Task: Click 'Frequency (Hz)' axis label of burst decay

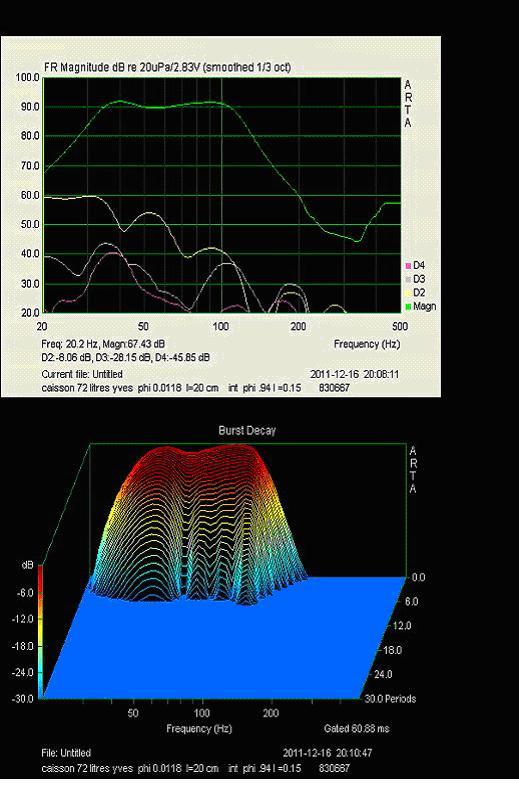Action: (199, 728)
